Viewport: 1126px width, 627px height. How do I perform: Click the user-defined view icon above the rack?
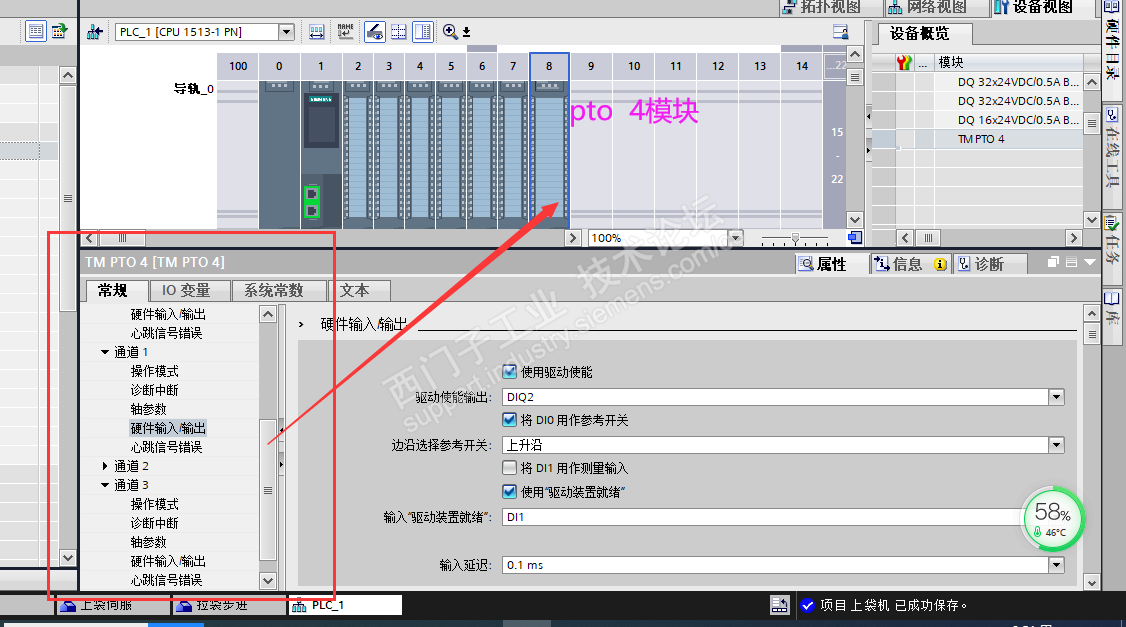point(840,32)
